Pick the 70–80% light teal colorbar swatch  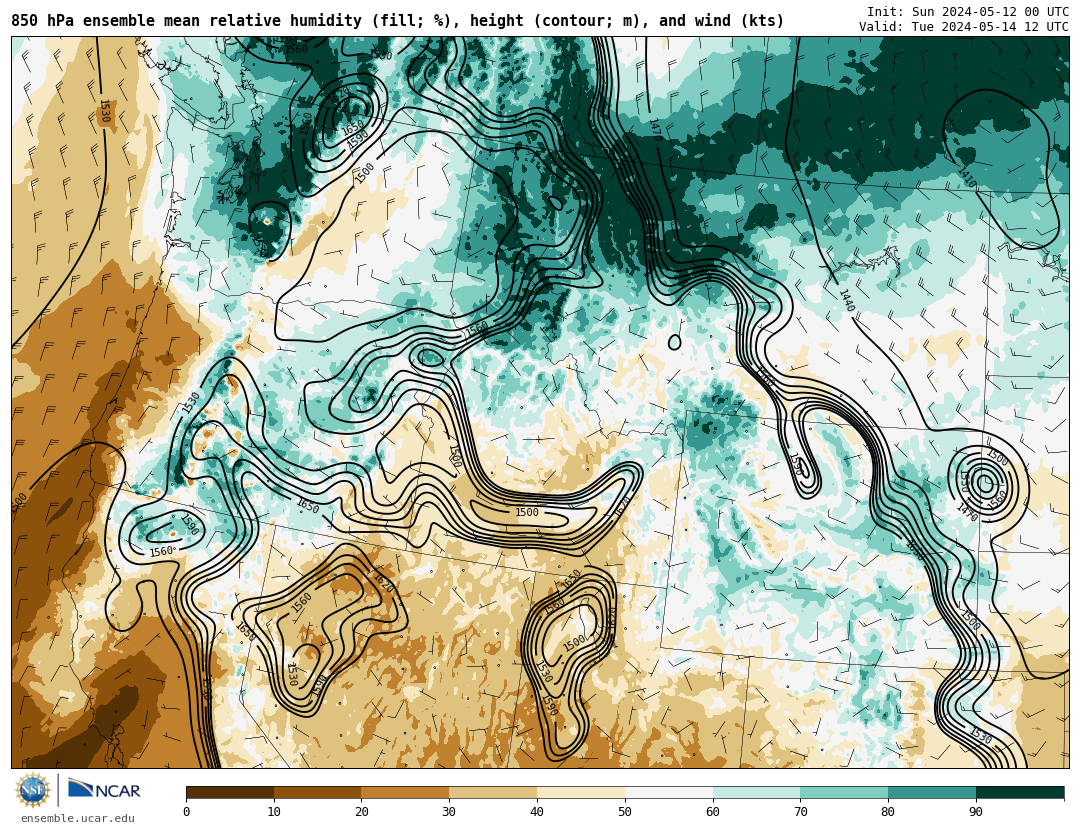tap(844, 792)
